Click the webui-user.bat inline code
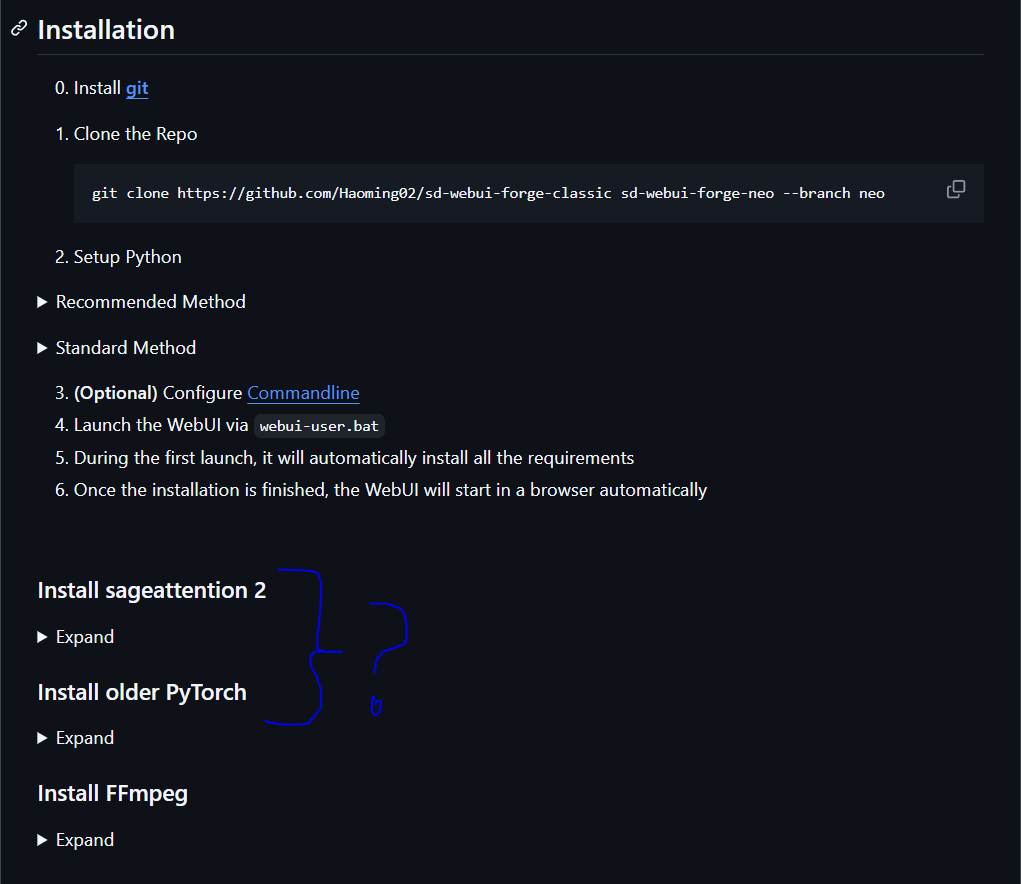 [319, 426]
